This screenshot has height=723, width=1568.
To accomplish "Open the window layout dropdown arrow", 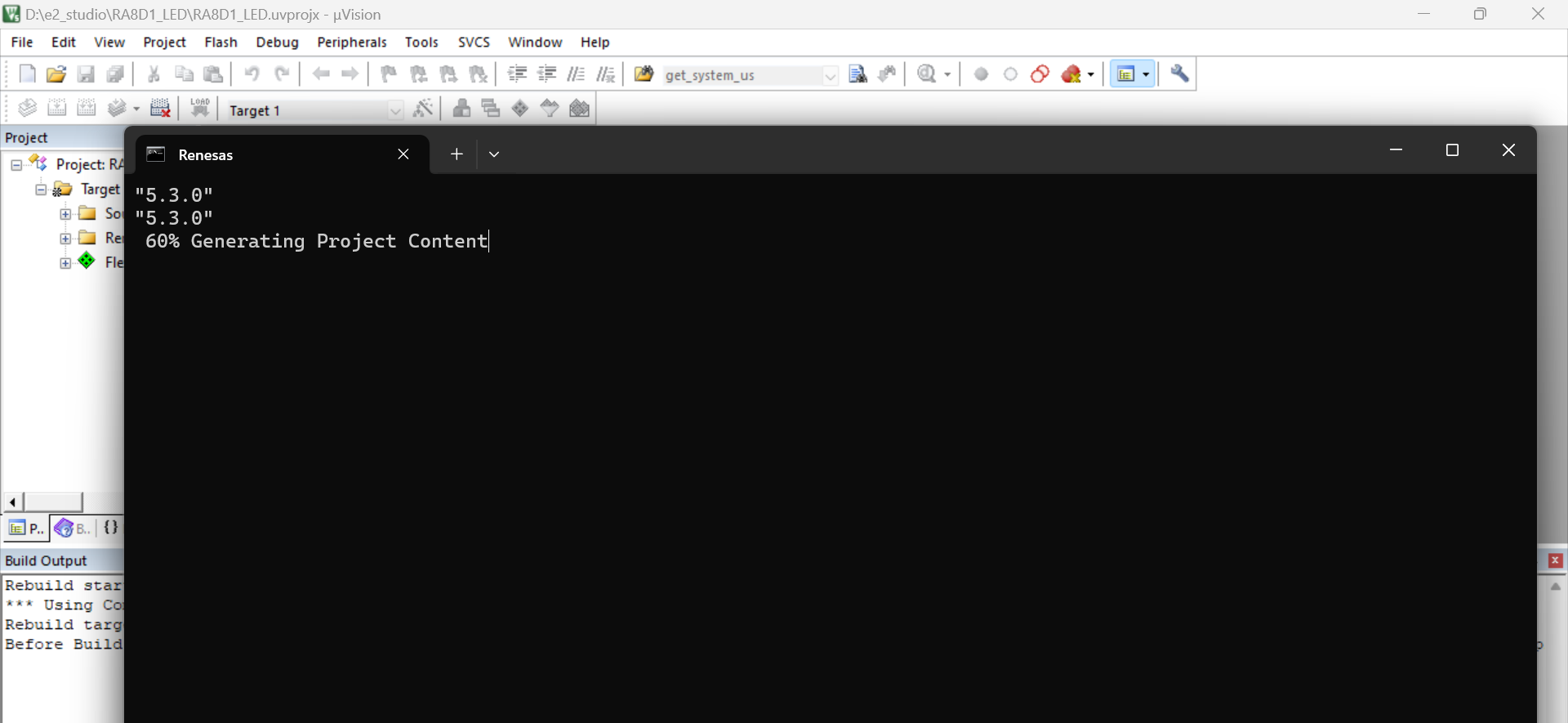I will 1146,74.
